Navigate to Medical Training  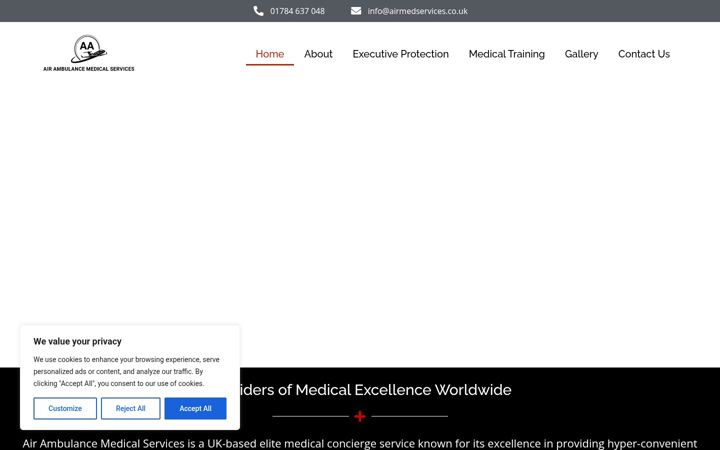pos(506,54)
